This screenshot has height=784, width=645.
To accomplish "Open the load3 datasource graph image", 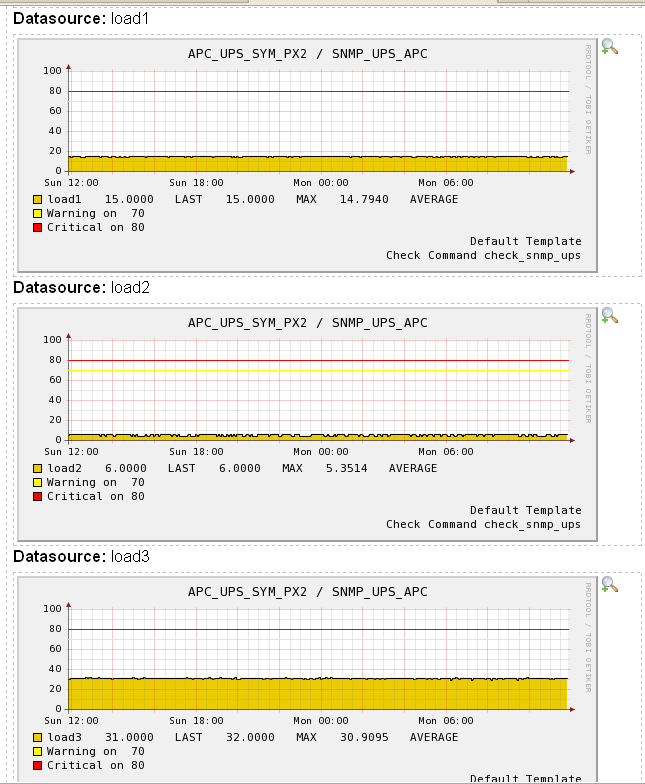I will (308, 680).
